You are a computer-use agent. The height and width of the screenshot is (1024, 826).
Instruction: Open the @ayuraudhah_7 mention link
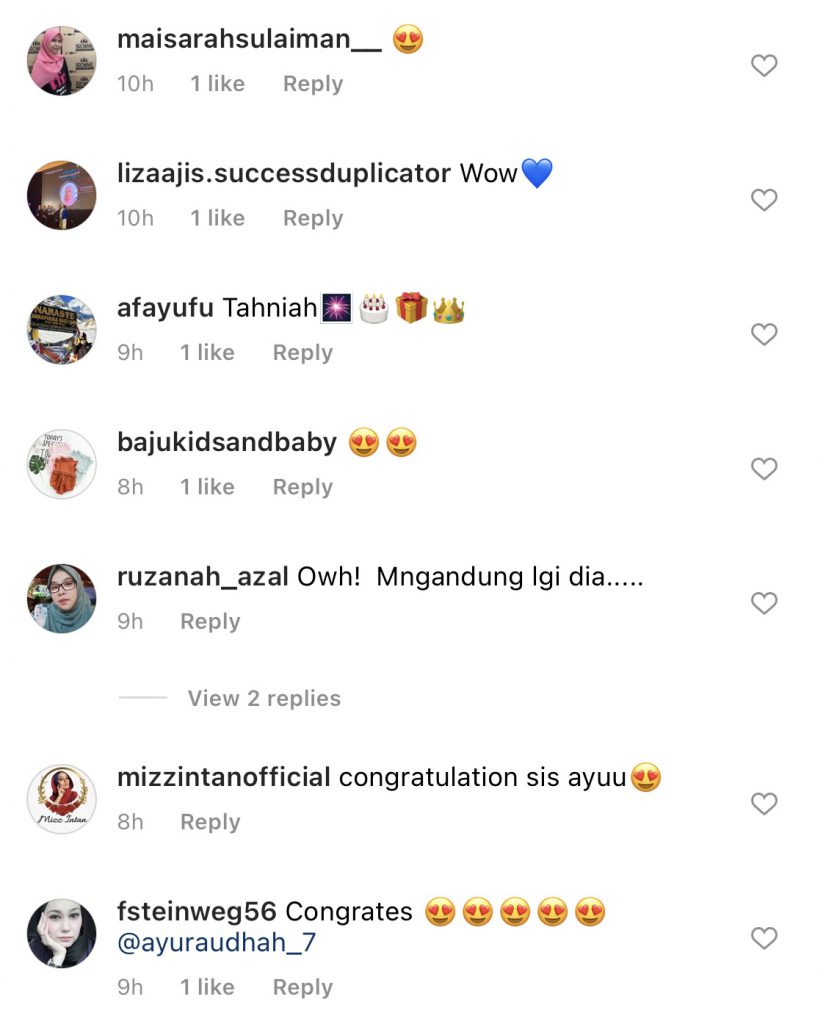(217, 942)
